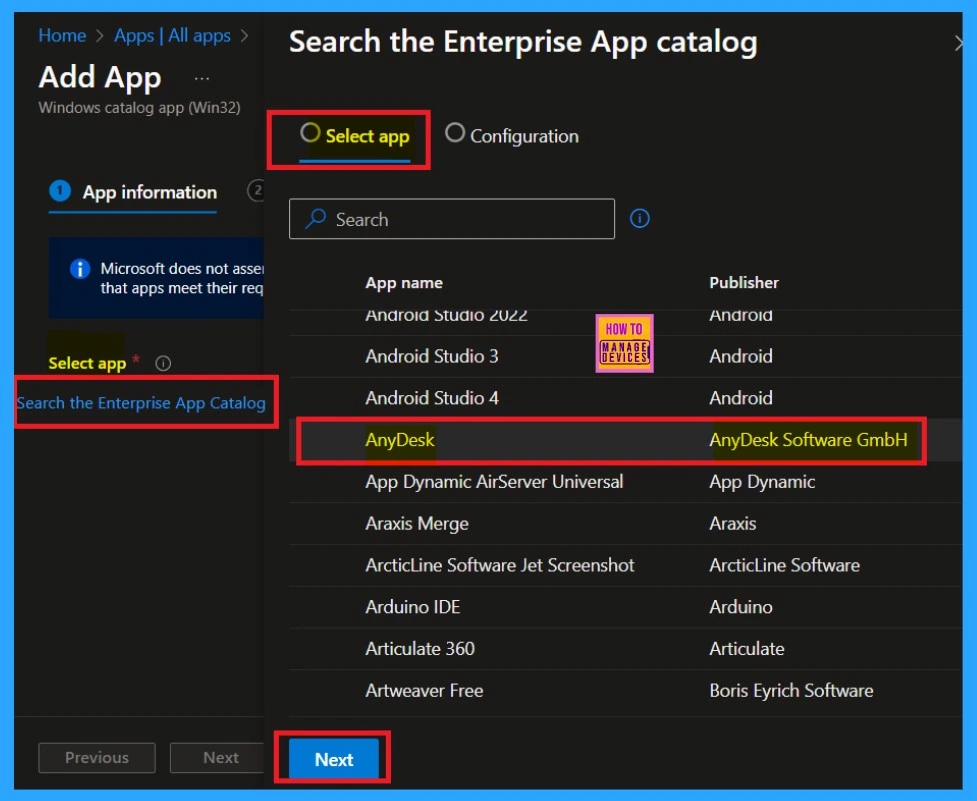Go to the Home breadcrumb
This screenshot has width=977, height=801.
62,36
